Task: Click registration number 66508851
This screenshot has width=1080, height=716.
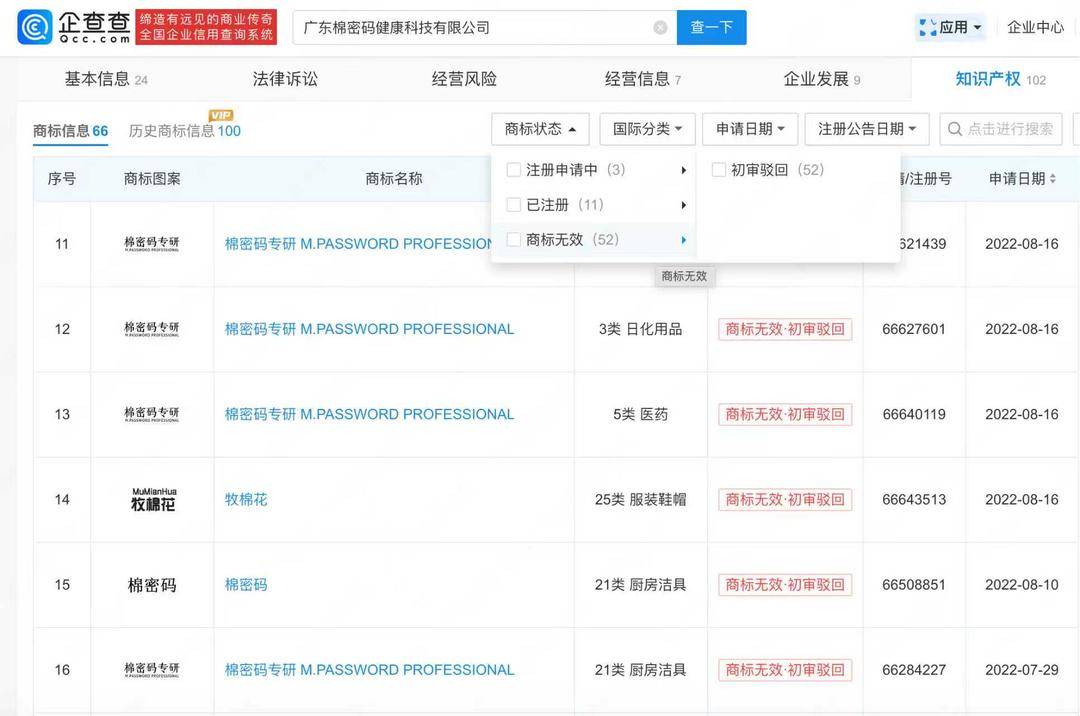Action: click(914, 585)
